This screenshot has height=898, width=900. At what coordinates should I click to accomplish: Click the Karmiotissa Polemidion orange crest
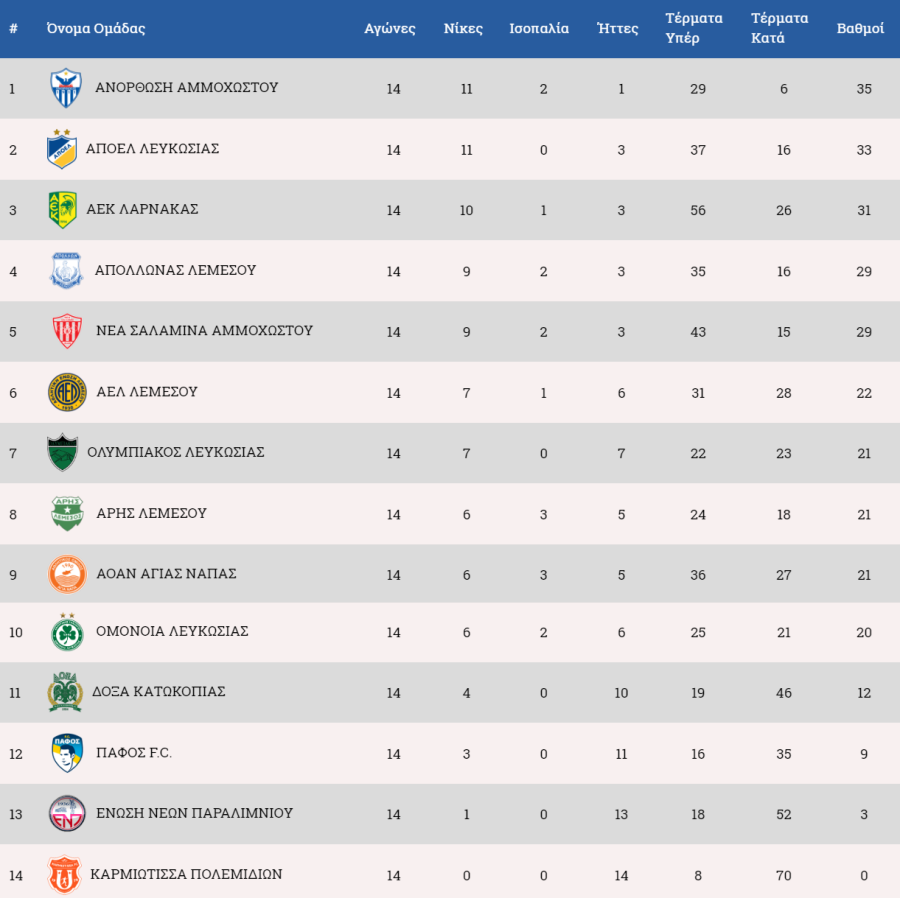pyautogui.click(x=64, y=874)
